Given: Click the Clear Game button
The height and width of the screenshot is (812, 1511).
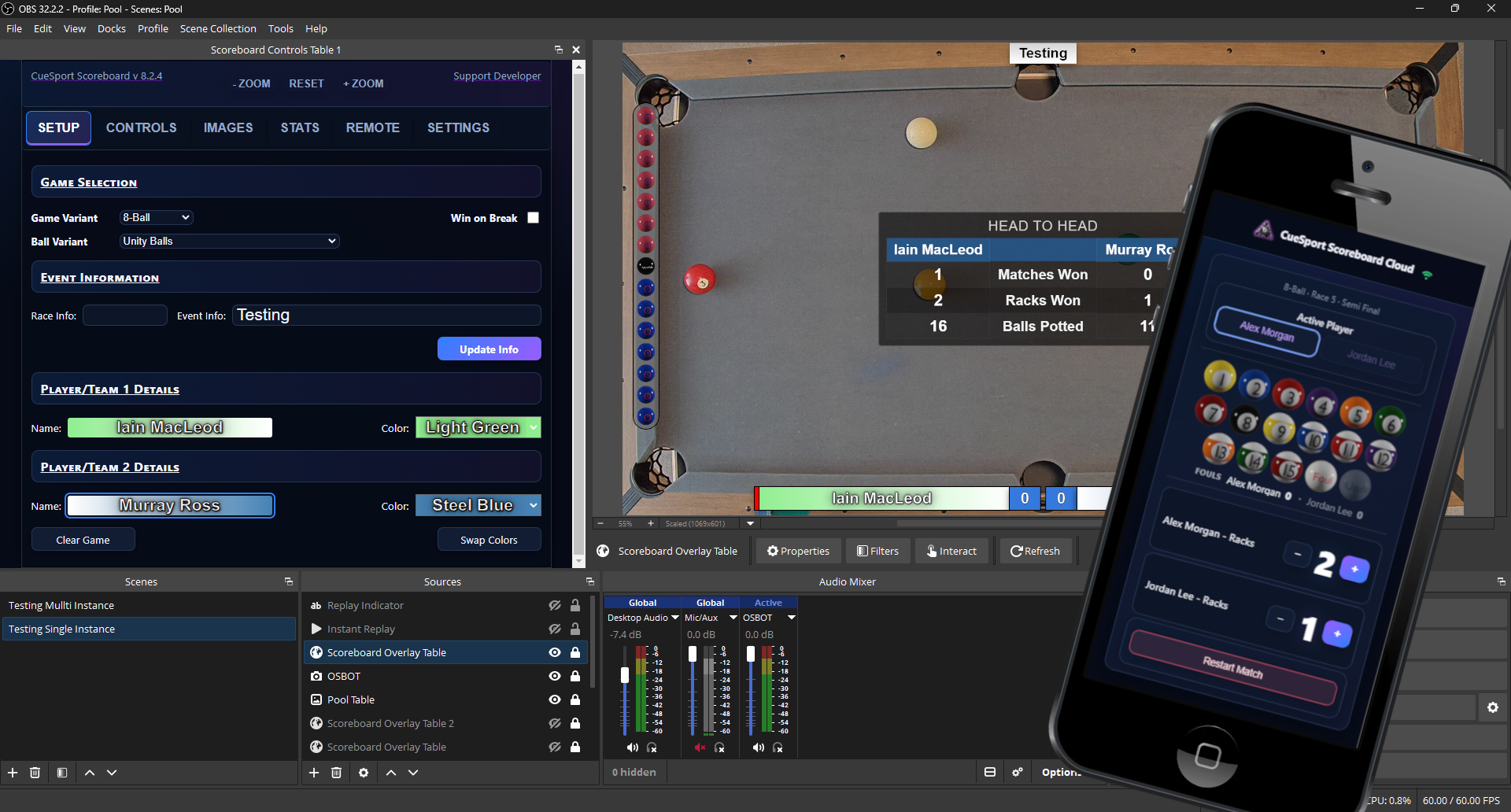Looking at the screenshot, I should (83, 540).
